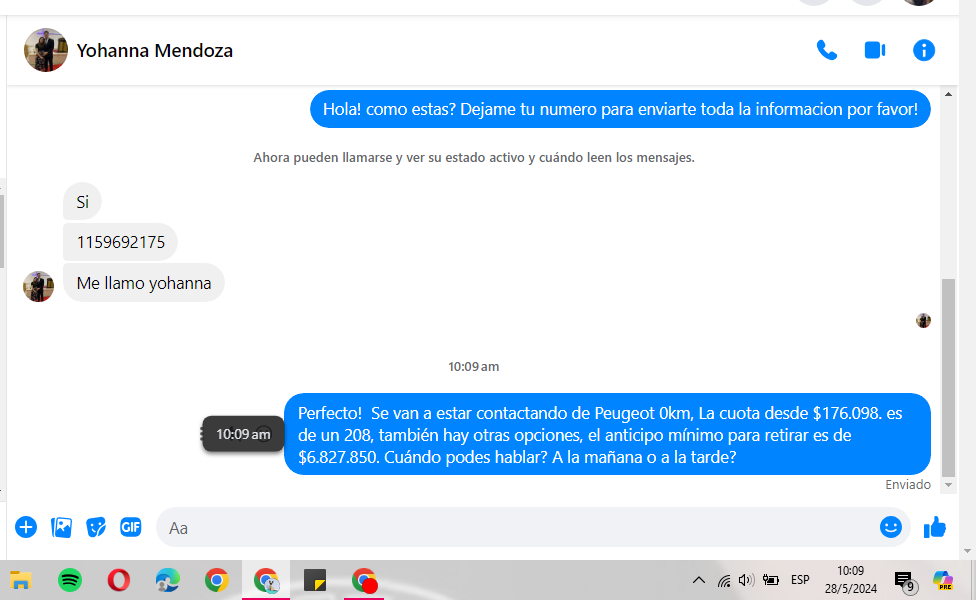The height and width of the screenshot is (600, 976).
Task: Open the Wi-Fi network panel
Action: pos(723,581)
